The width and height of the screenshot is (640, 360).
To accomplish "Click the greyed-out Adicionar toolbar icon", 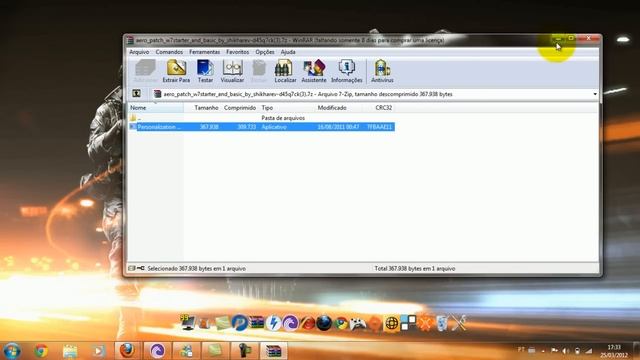I will tap(145, 71).
